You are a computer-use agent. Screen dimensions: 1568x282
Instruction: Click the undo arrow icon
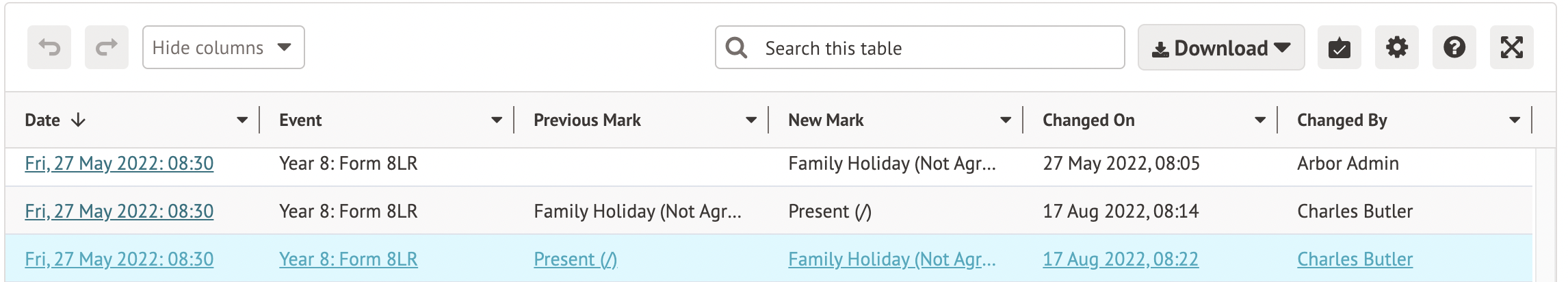(x=49, y=48)
